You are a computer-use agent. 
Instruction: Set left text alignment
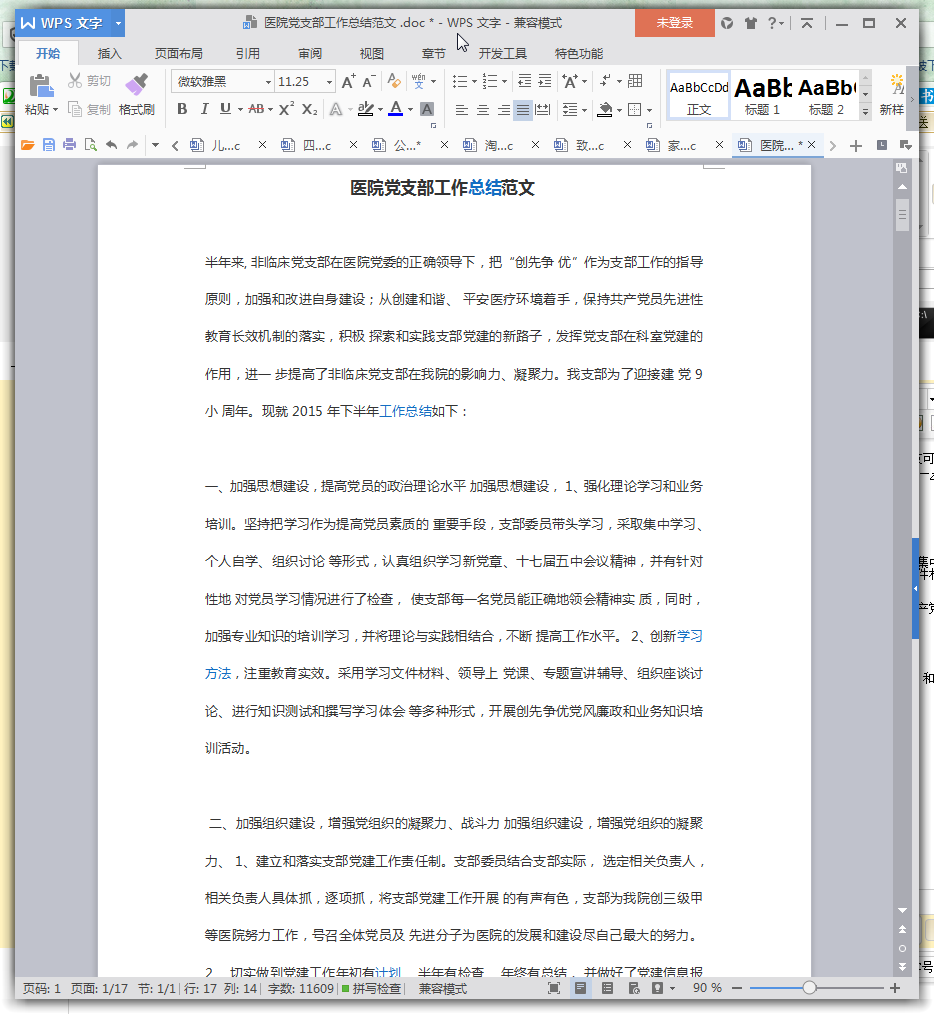(461, 110)
